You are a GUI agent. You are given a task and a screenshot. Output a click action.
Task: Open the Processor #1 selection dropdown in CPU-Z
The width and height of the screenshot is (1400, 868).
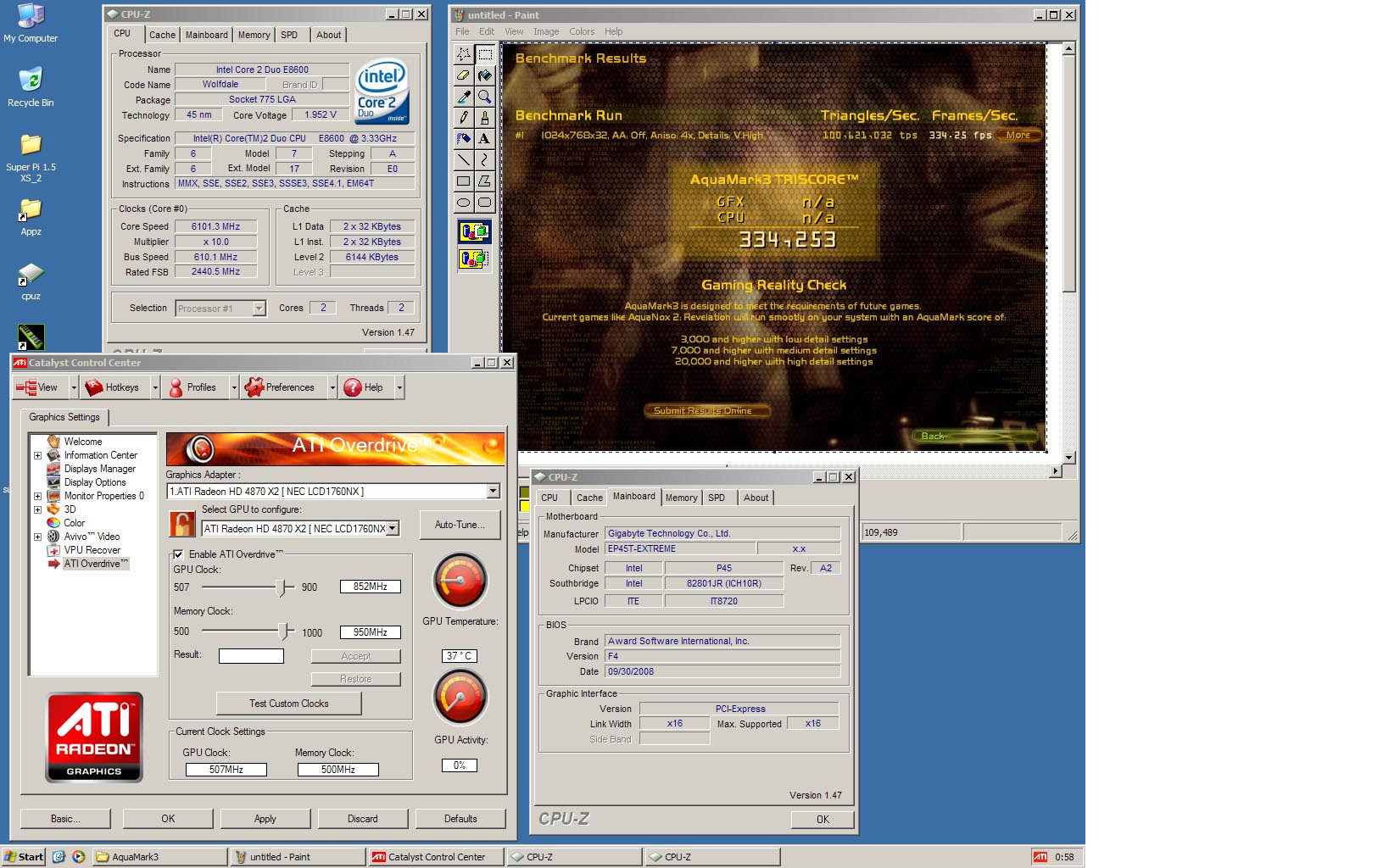coord(259,309)
